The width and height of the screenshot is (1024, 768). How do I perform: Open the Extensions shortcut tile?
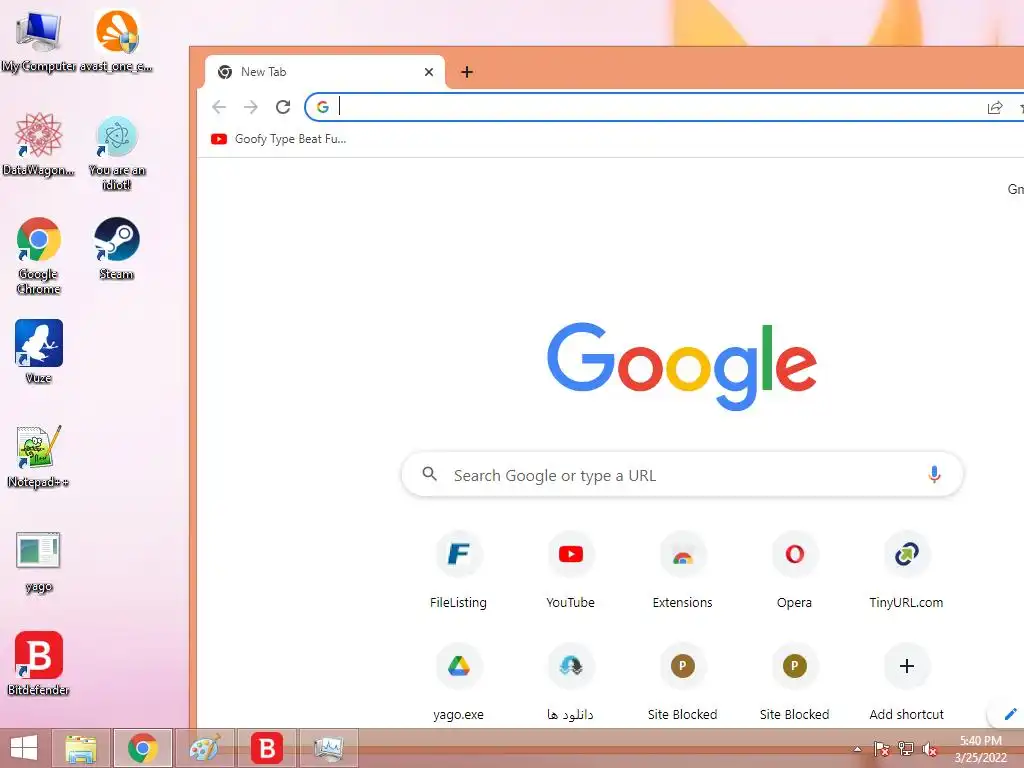point(682,572)
